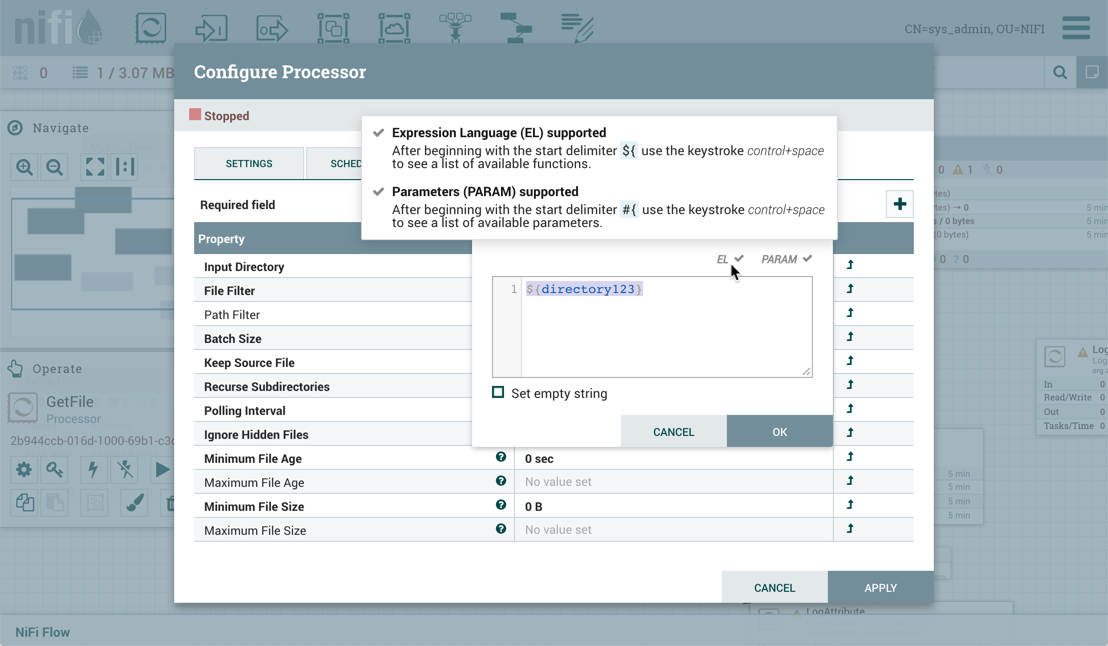Viewport: 1108px width, 646px height.
Task: Collapse the Operate panel
Action: point(15,369)
